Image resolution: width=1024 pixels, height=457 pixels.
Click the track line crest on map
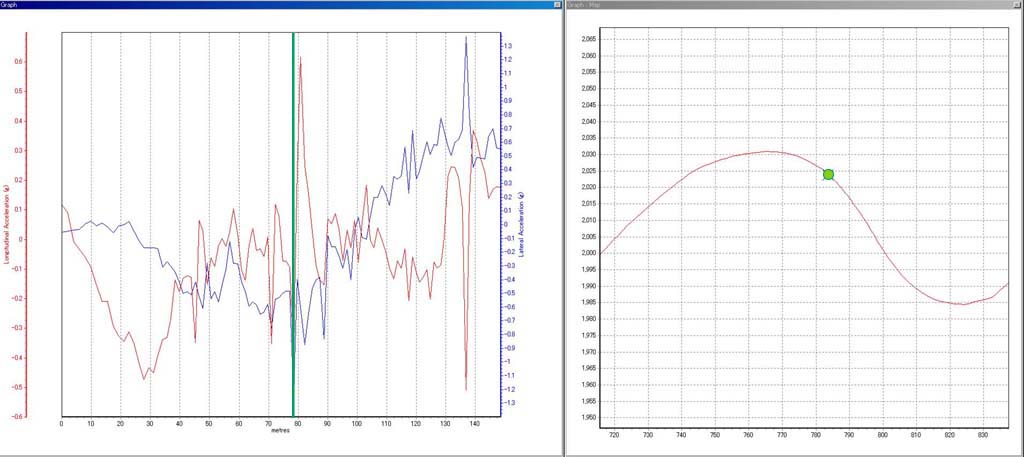click(x=767, y=151)
